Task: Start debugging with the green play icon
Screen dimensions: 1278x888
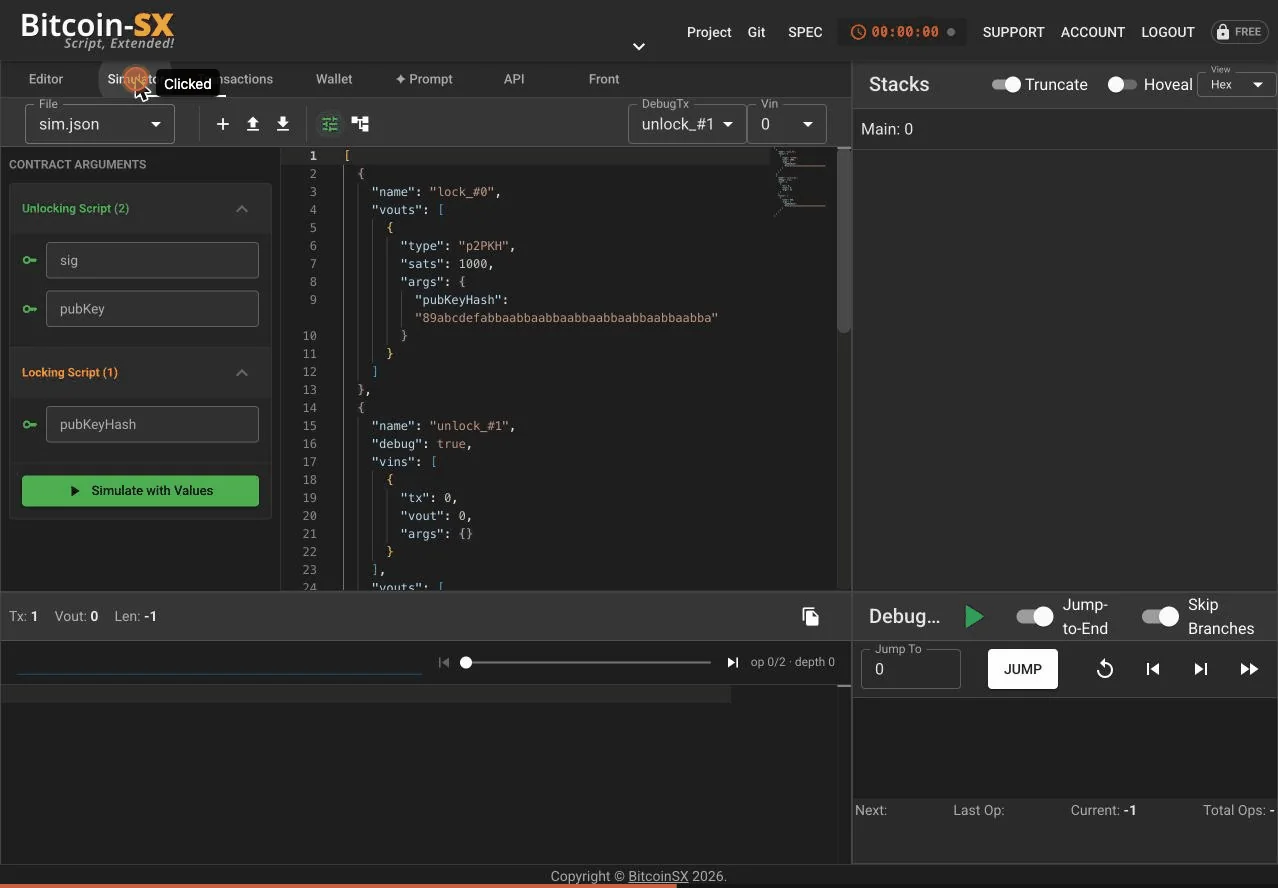Action: pyautogui.click(x=974, y=617)
